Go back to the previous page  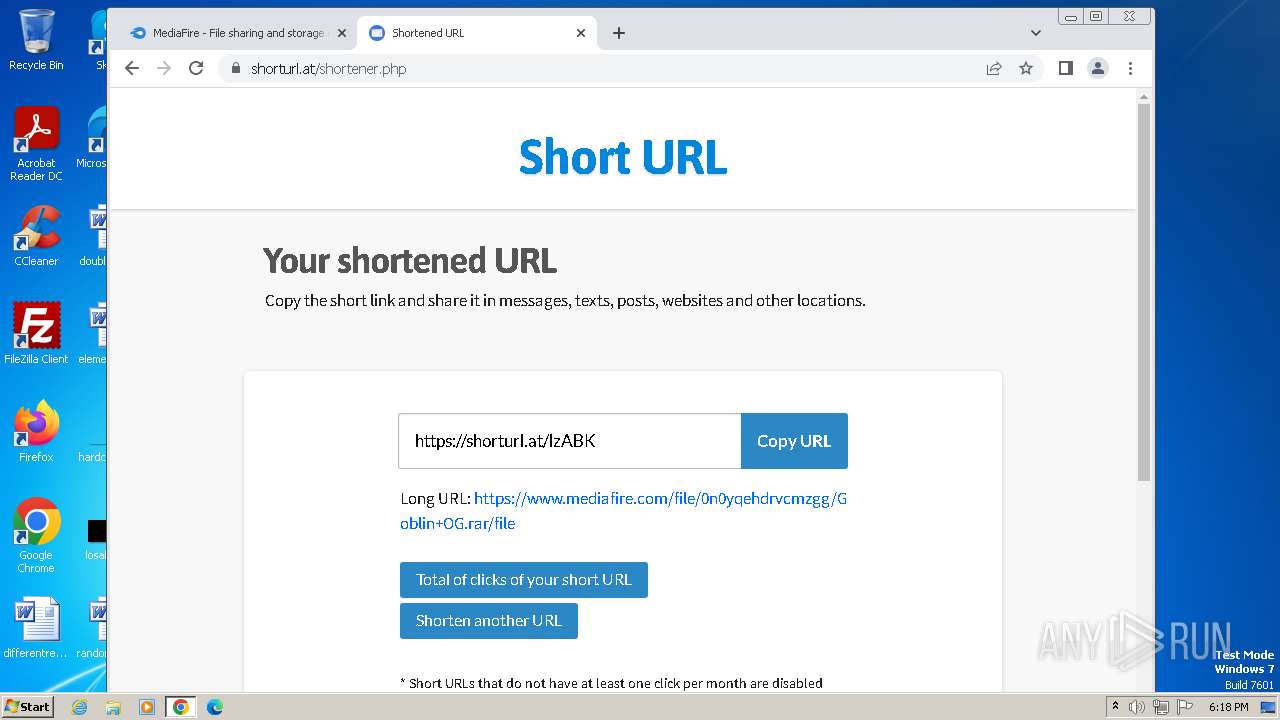[x=132, y=68]
